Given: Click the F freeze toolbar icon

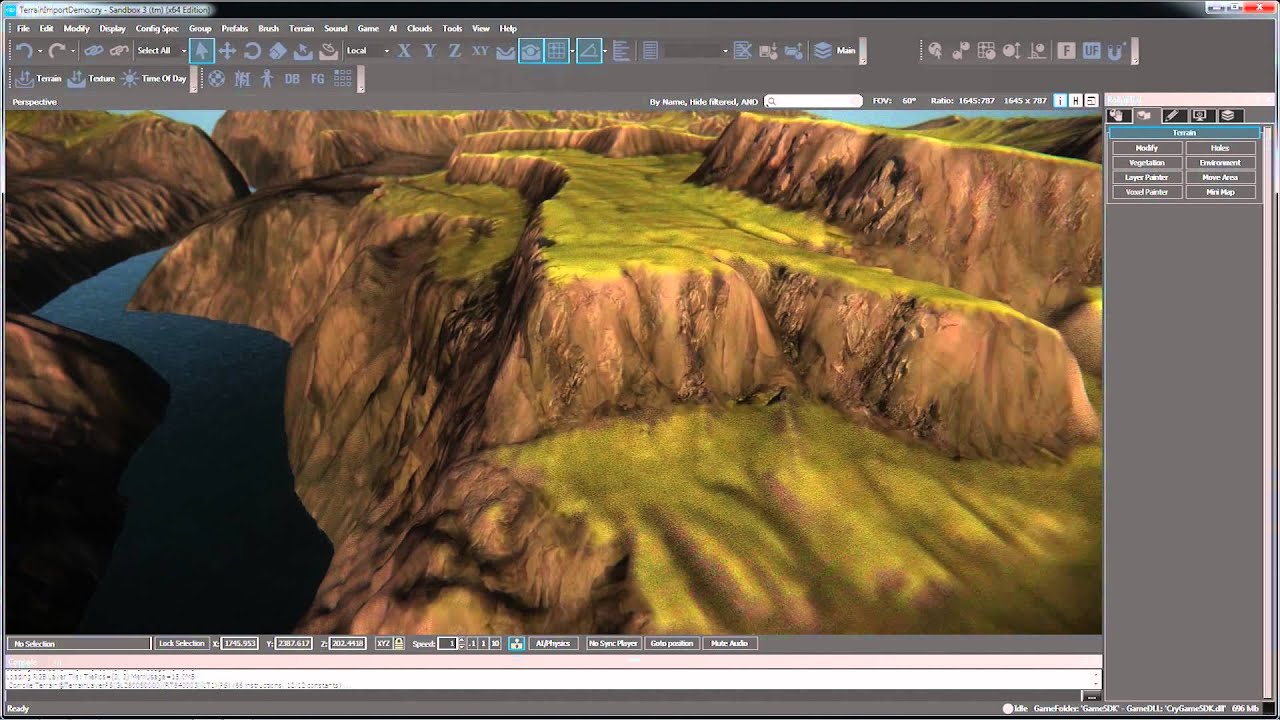Looking at the screenshot, I should (x=1066, y=50).
